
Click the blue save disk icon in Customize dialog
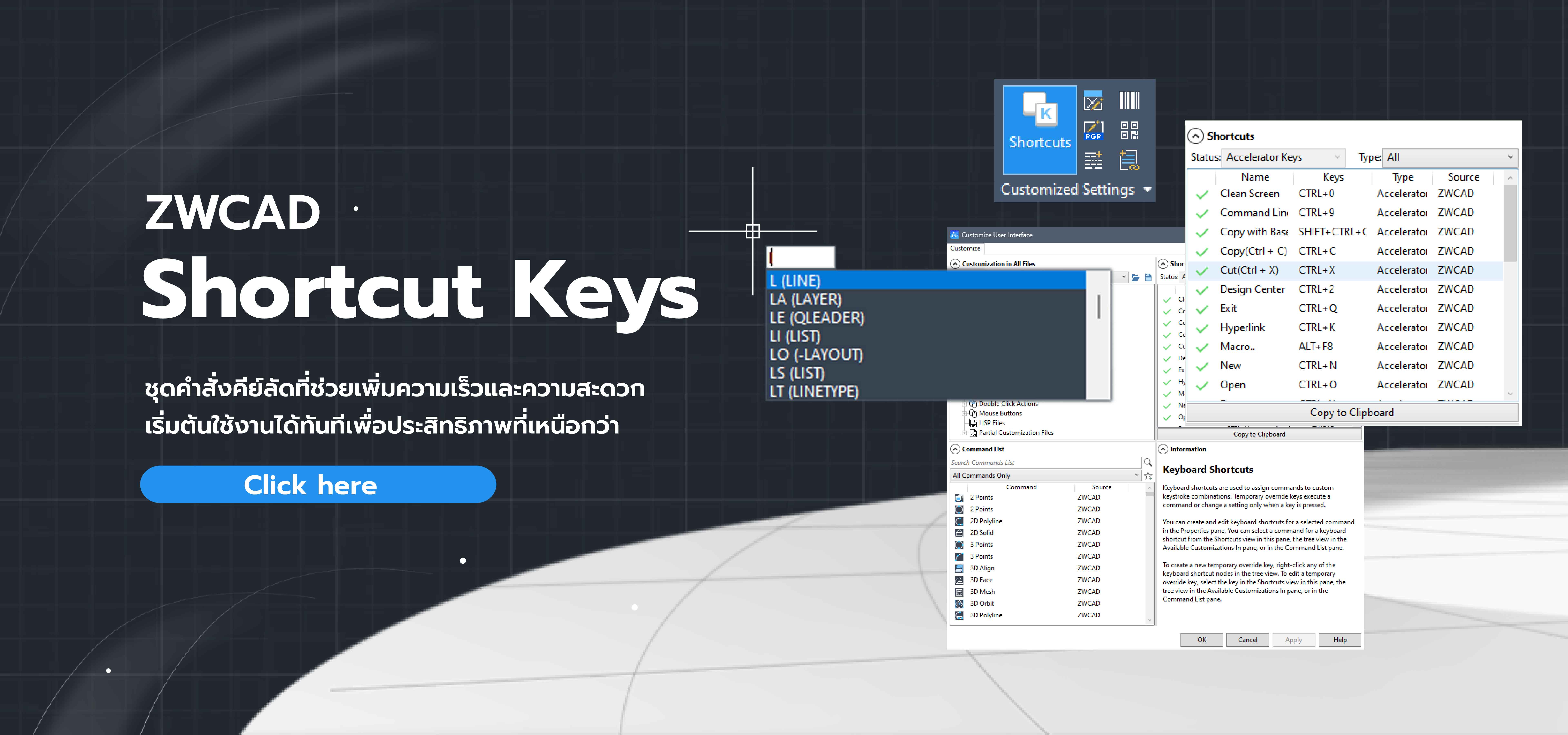(1148, 277)
